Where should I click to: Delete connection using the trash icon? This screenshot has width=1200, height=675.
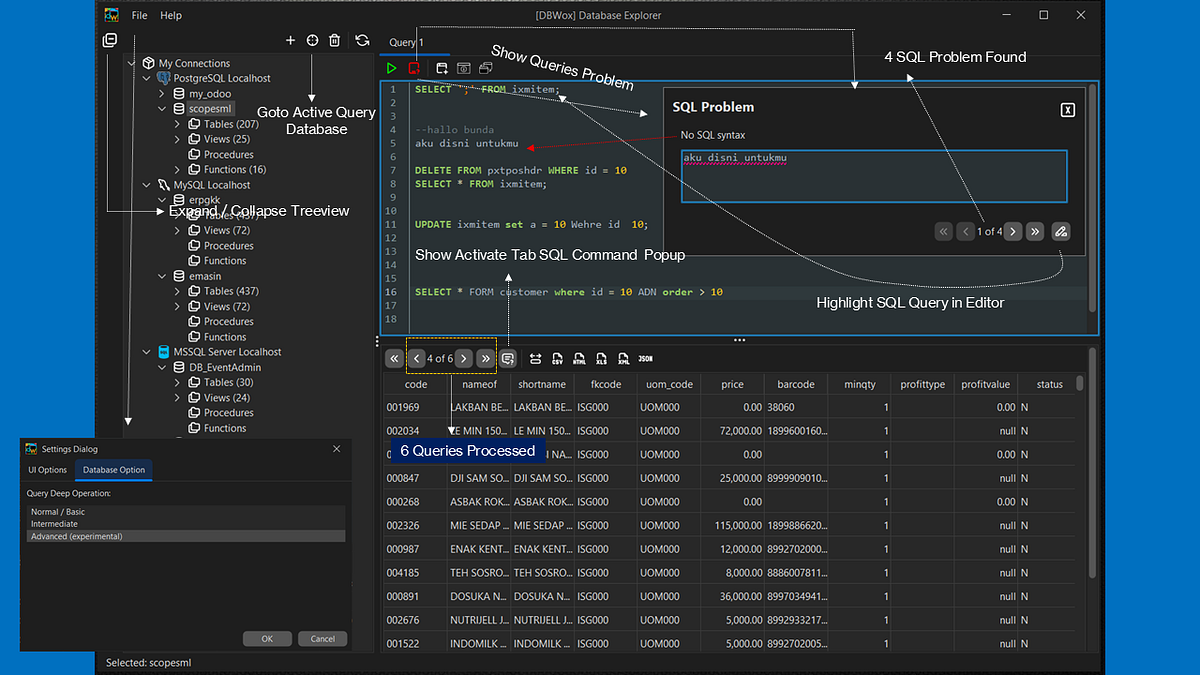point(334,41)
